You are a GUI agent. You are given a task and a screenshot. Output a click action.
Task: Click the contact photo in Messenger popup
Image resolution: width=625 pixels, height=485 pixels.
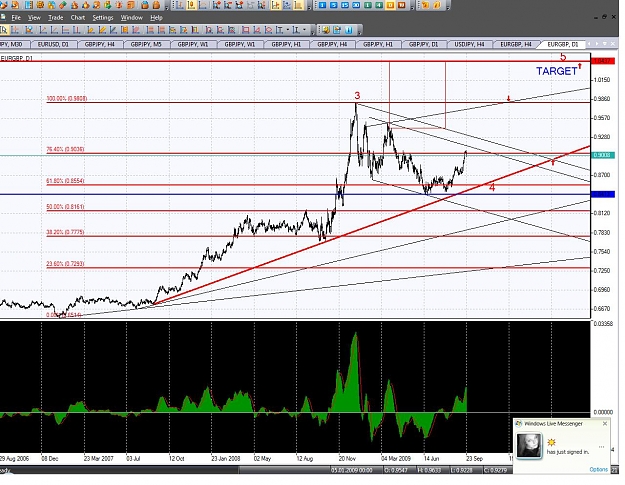tap(529, 446)
